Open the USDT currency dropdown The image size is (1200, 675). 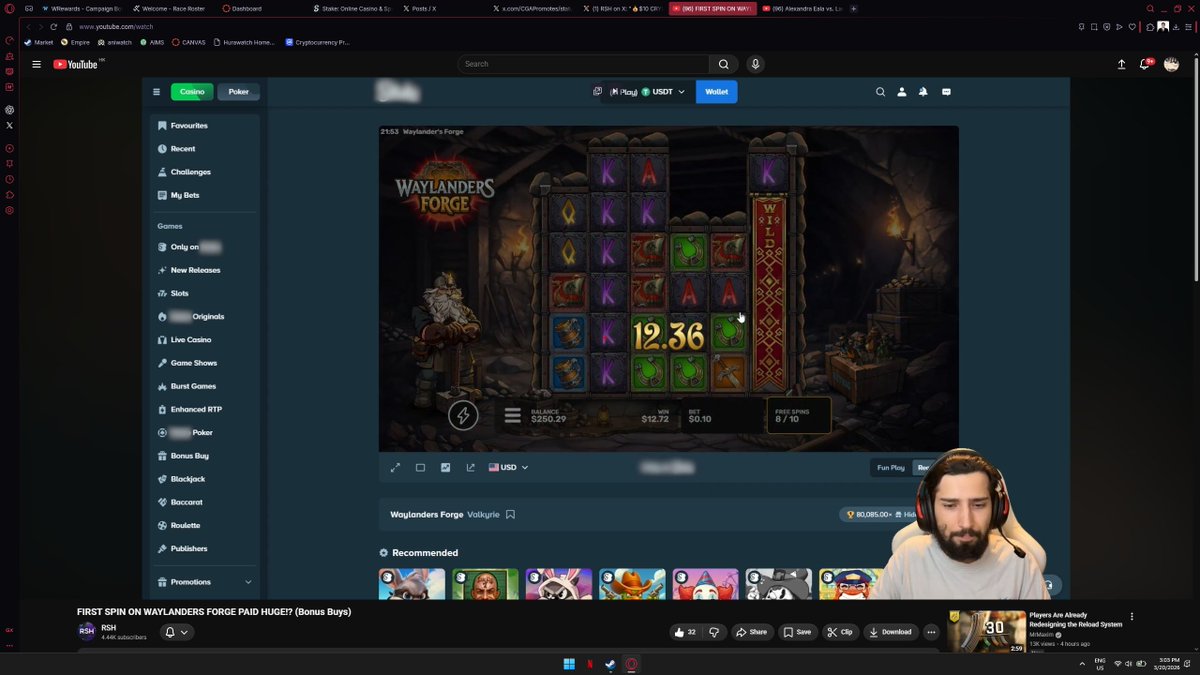tap(664, 92)
